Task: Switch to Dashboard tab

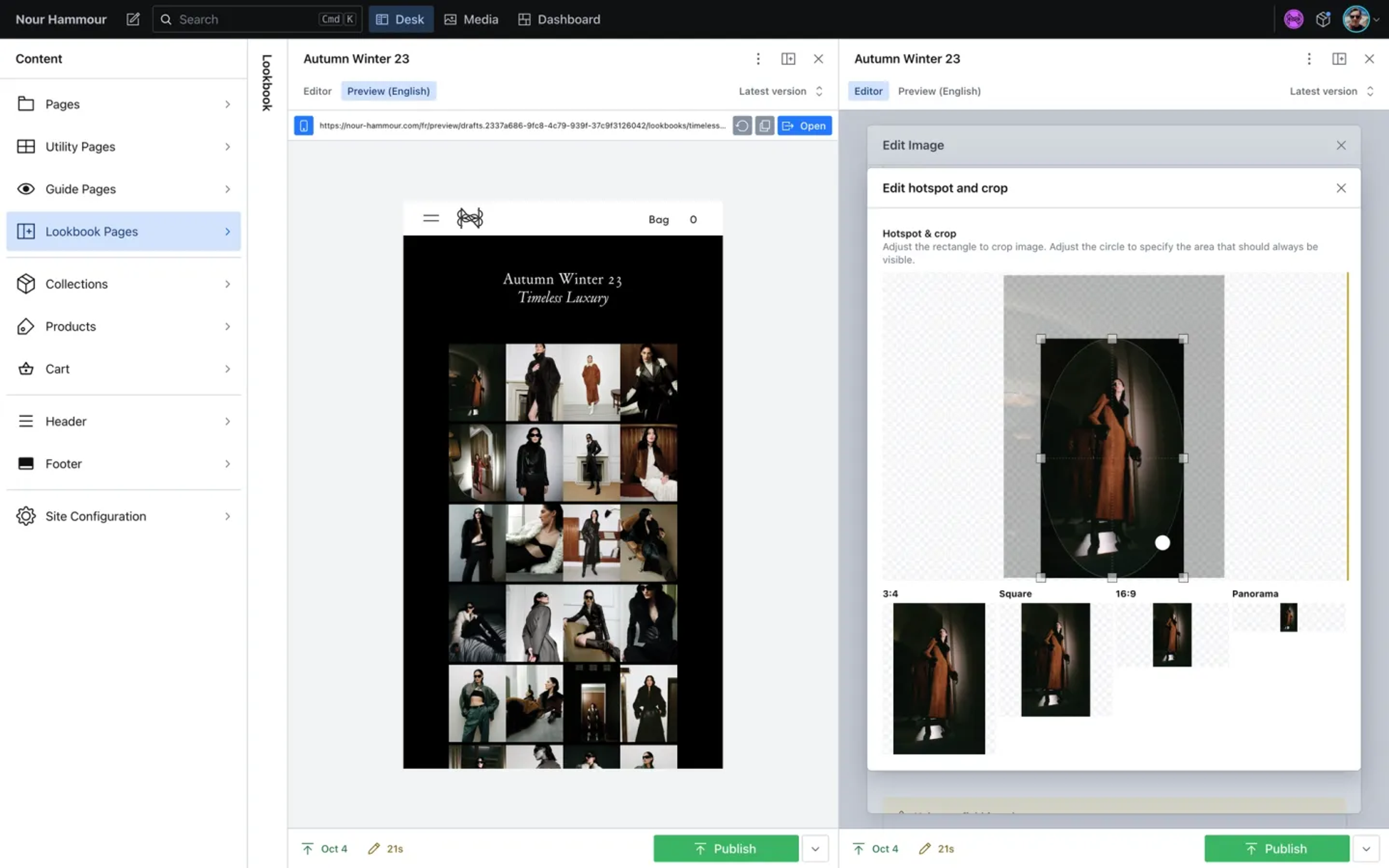Action: (559, 20)
